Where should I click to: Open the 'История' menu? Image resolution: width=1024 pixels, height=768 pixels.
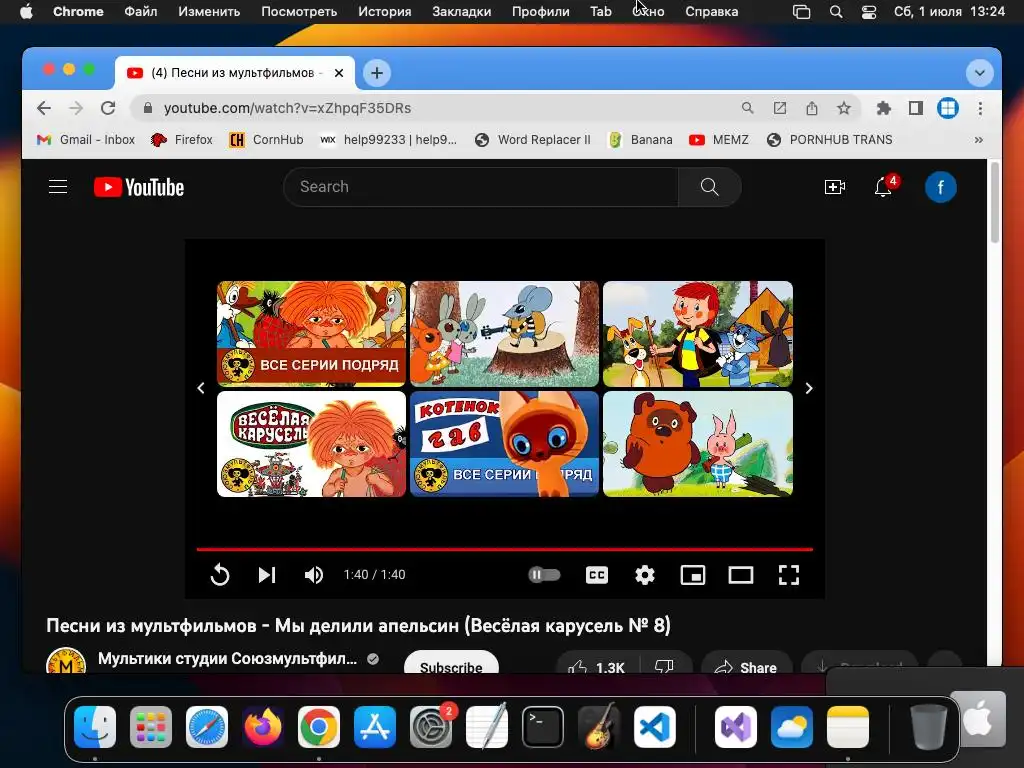pyautogui.click(x=385, y=11)
